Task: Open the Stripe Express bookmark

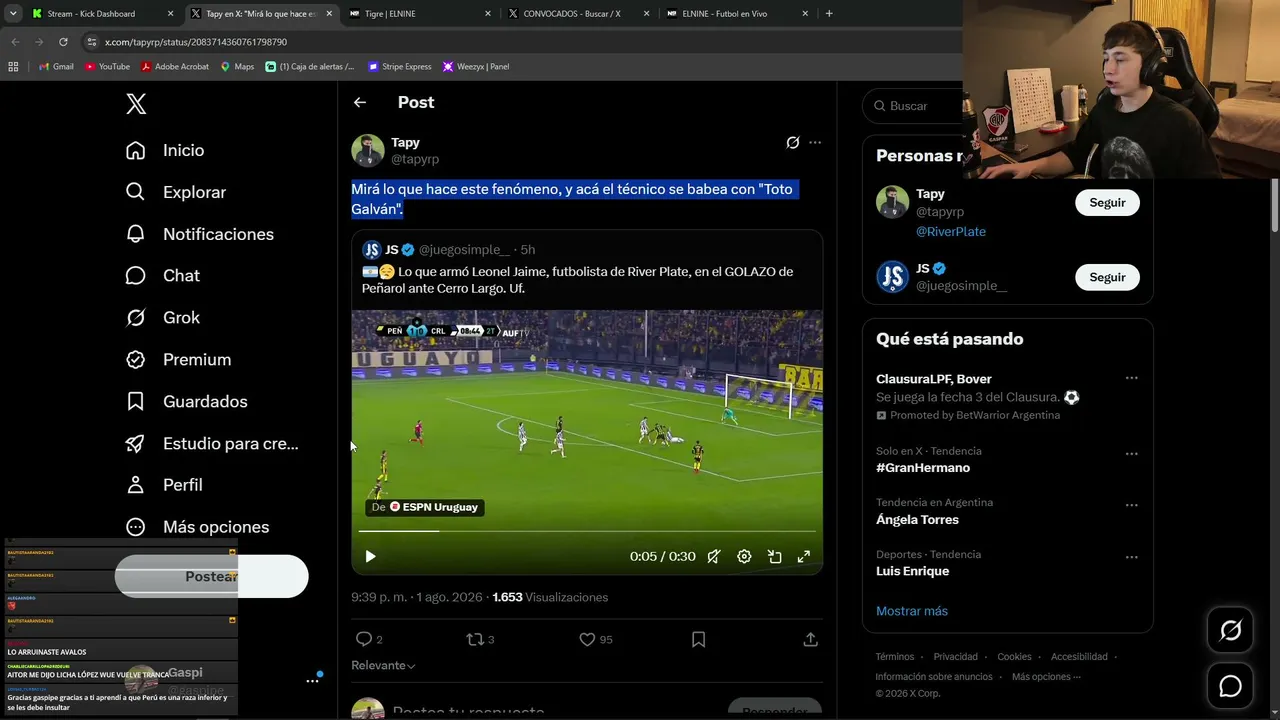Action: [400, 67]
